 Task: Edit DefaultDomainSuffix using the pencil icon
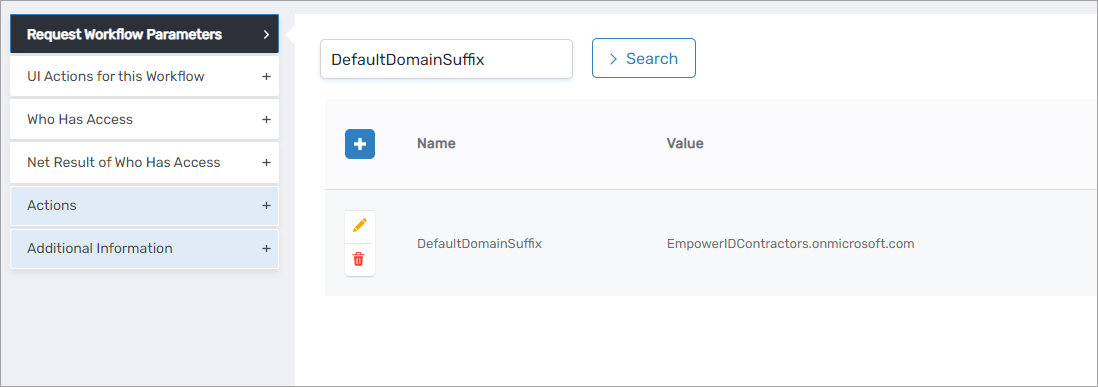360,226
